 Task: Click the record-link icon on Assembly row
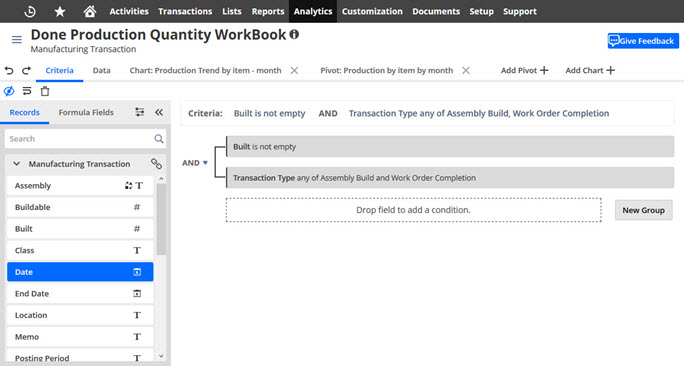128,185
